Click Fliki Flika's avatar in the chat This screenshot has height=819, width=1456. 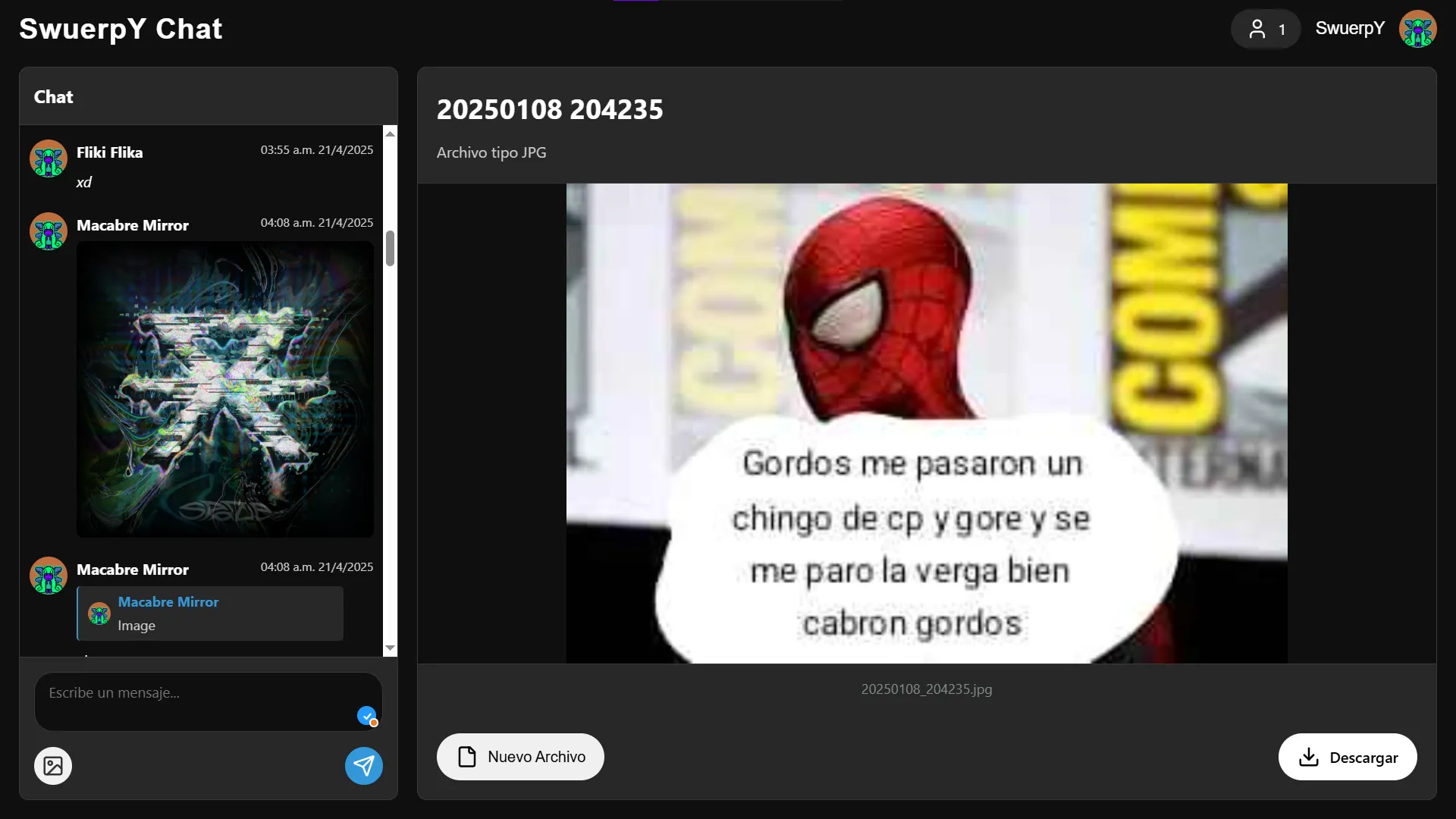pos(49,158)
